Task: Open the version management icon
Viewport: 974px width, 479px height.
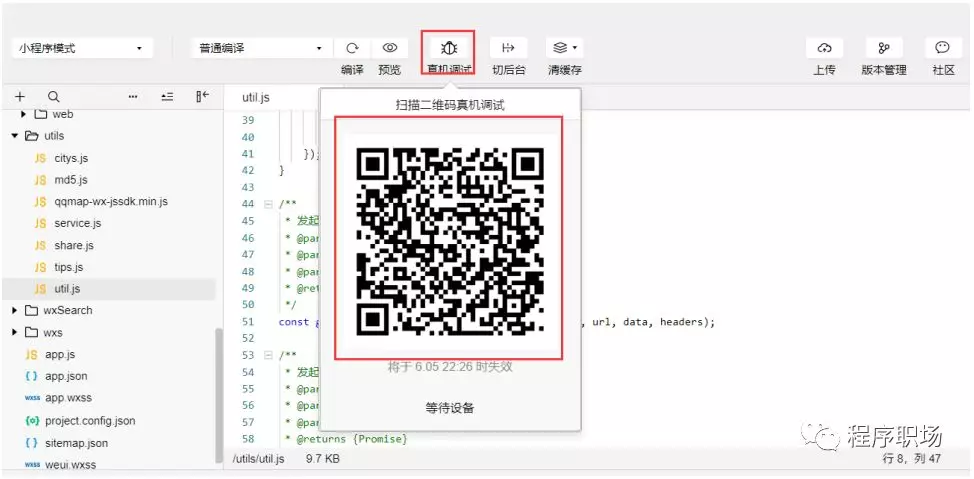Action: [x=884, y=48]
